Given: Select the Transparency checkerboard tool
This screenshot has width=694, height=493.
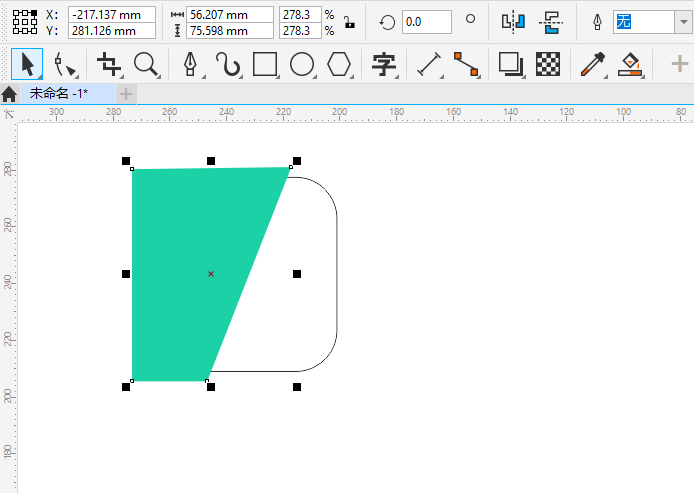Looking at the screenshot, I should [547, 65].
